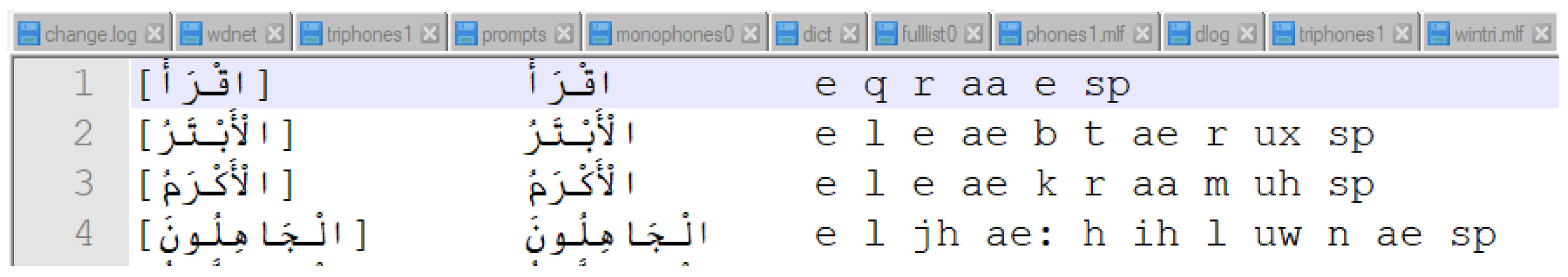Close the wintri.mlf tab
1568x277 pixels.
click(1542, 33)
